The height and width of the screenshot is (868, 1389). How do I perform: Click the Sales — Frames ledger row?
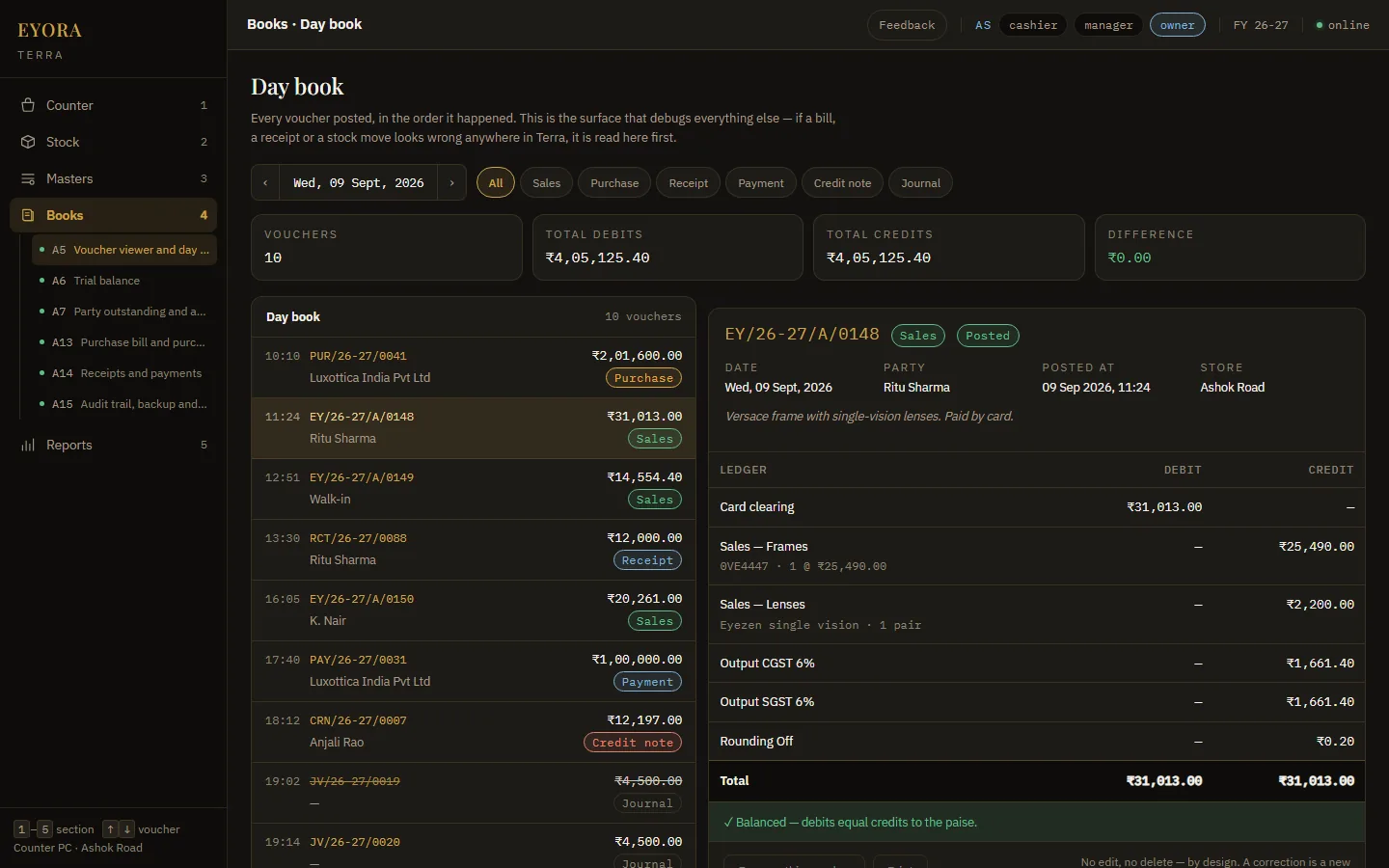(x=1037, y=556)
